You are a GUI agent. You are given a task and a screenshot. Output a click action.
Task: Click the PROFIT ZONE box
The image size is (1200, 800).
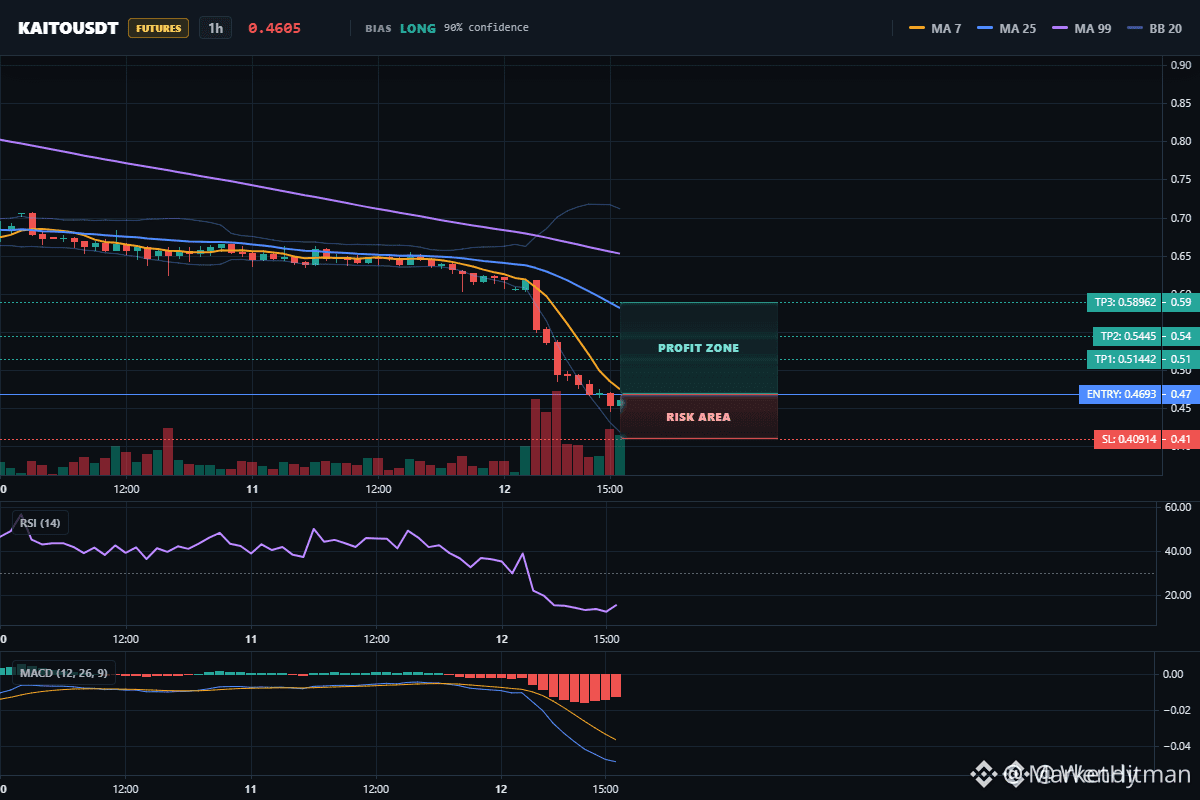point(699,348)
